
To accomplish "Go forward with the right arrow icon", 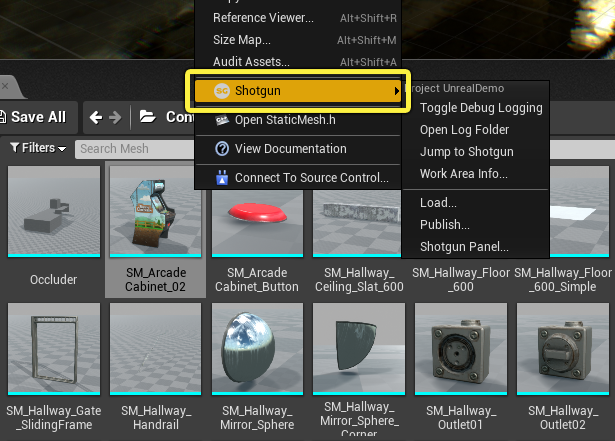I will 115,117.
